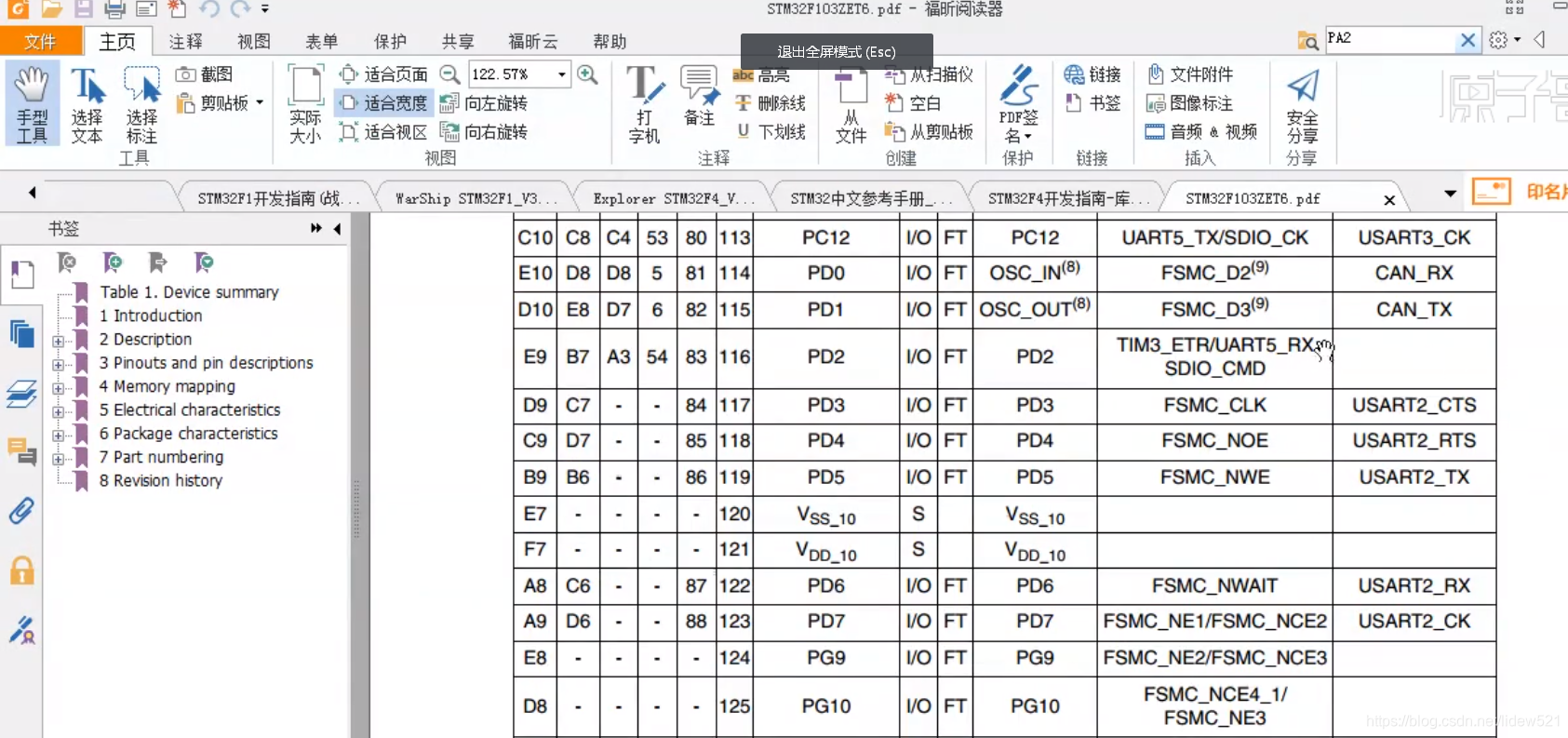Toggle Fit Width (适合宽度) view
Image resolution: width=1568 pixels, height=738 pixels.
(x=383, y=103)
